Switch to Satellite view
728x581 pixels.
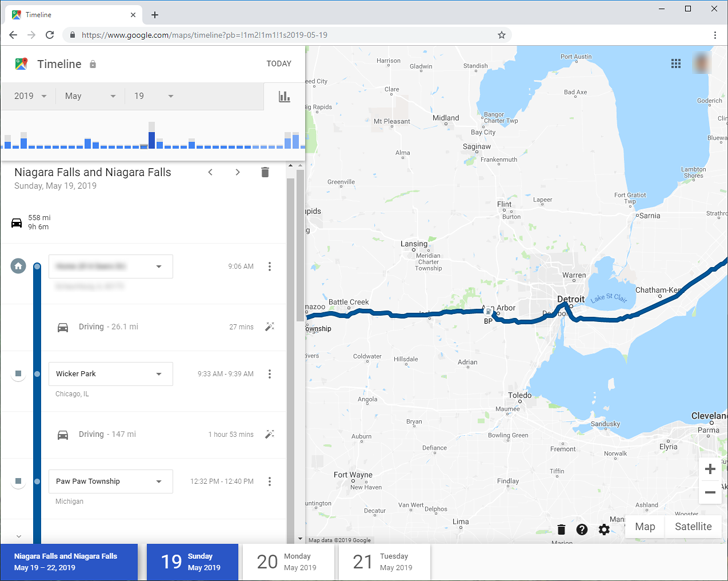(x=693, y=526)
